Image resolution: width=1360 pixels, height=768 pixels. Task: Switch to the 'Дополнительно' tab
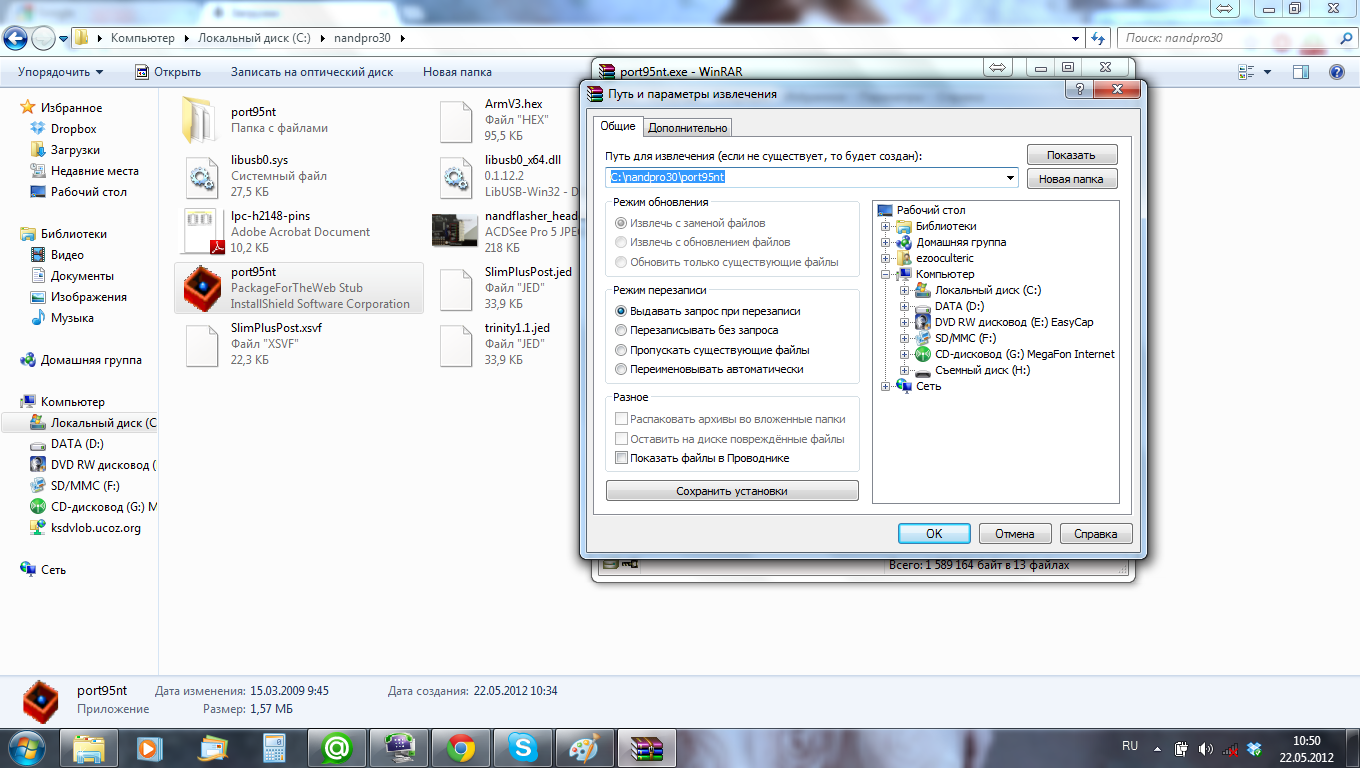pyautogui.click(x=688, y=128)
